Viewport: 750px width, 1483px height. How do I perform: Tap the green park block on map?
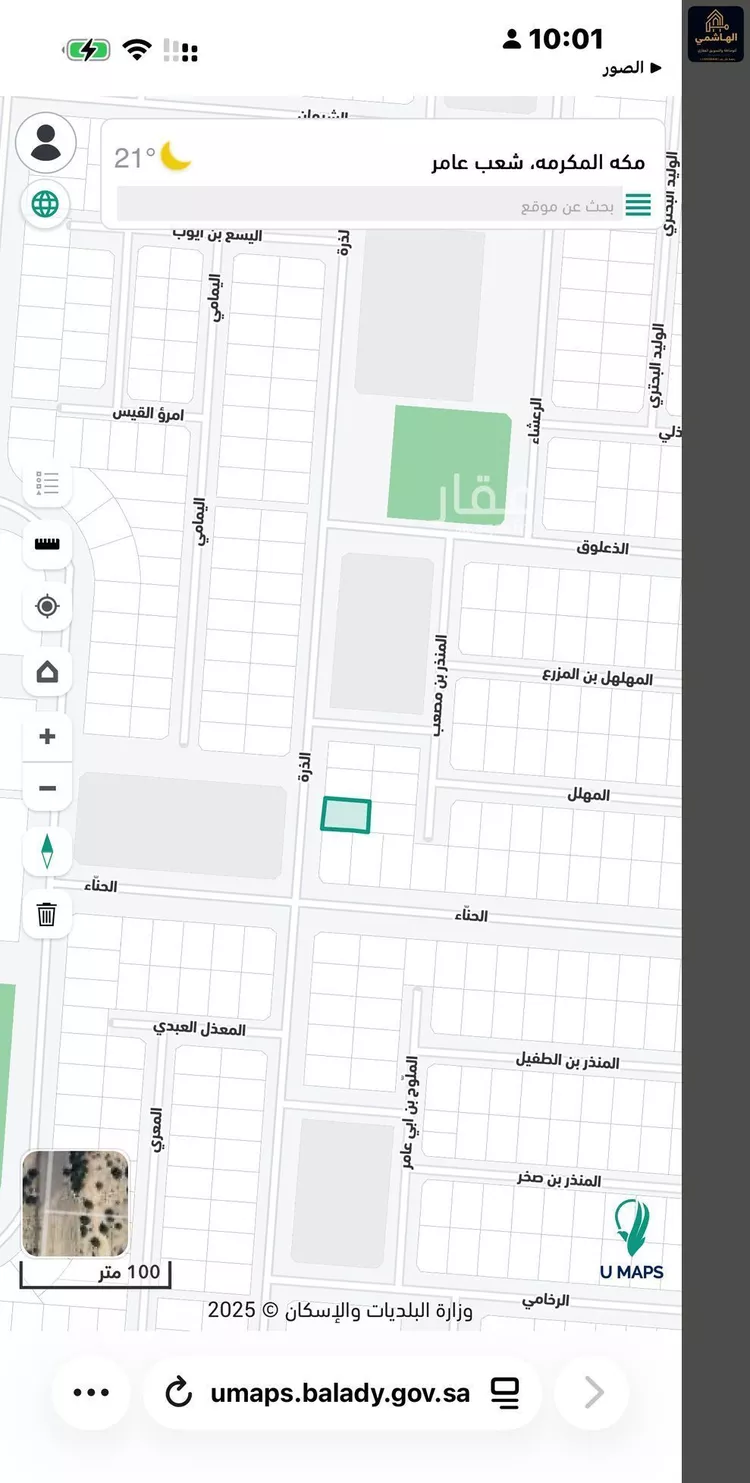click(450, 464)
